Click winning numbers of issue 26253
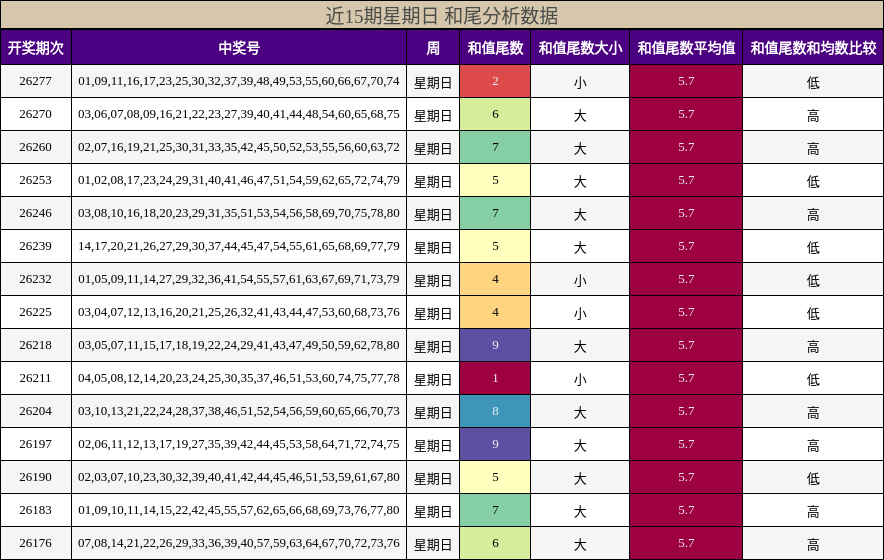The height and width of the screenshot is (560, 884). pyautogui.click(x=239, y=180)
